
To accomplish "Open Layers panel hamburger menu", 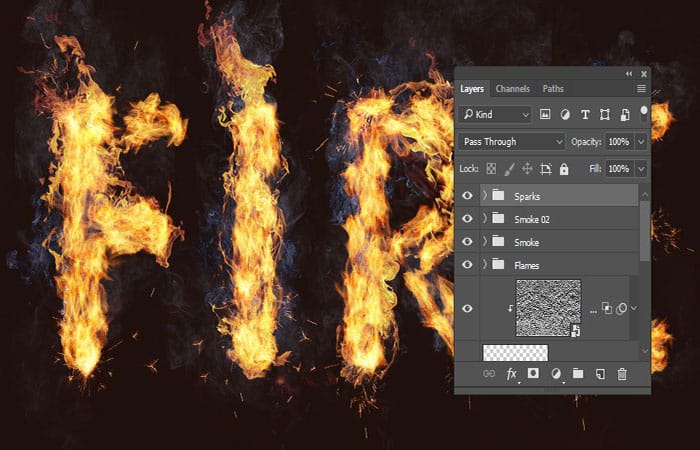I will [x=641, y=89].
